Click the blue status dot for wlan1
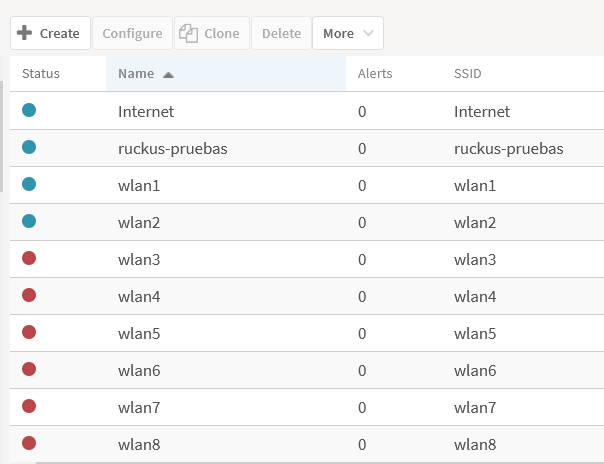 coord(29,185)
